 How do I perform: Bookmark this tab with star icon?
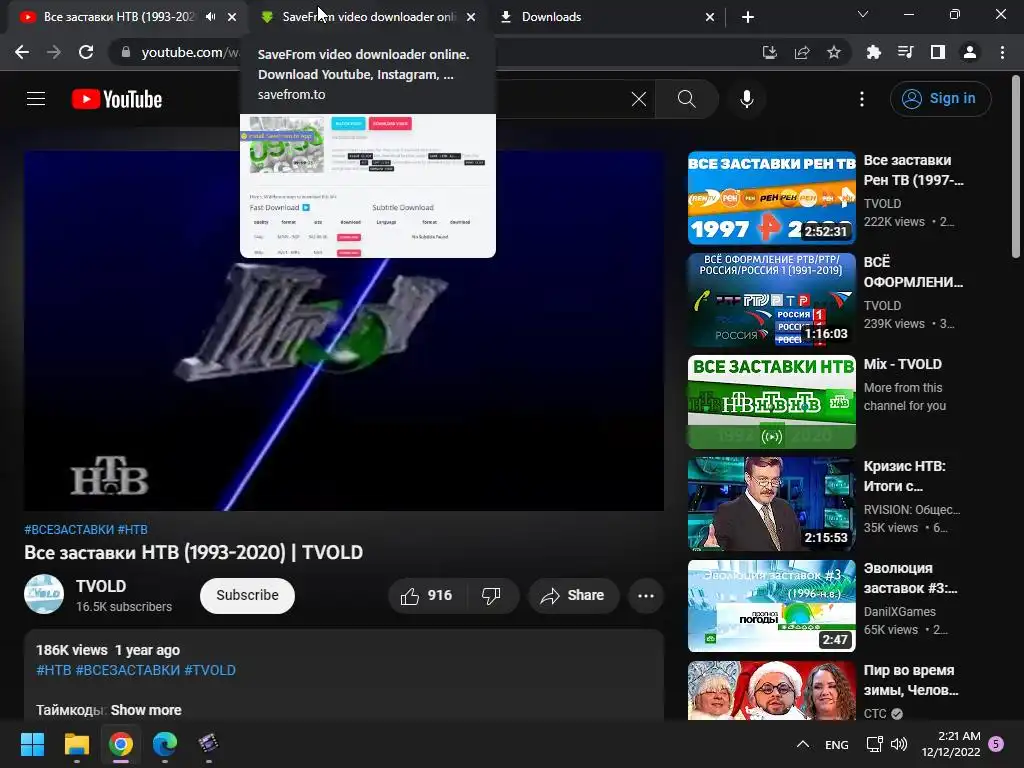click(x=834, y=52)
